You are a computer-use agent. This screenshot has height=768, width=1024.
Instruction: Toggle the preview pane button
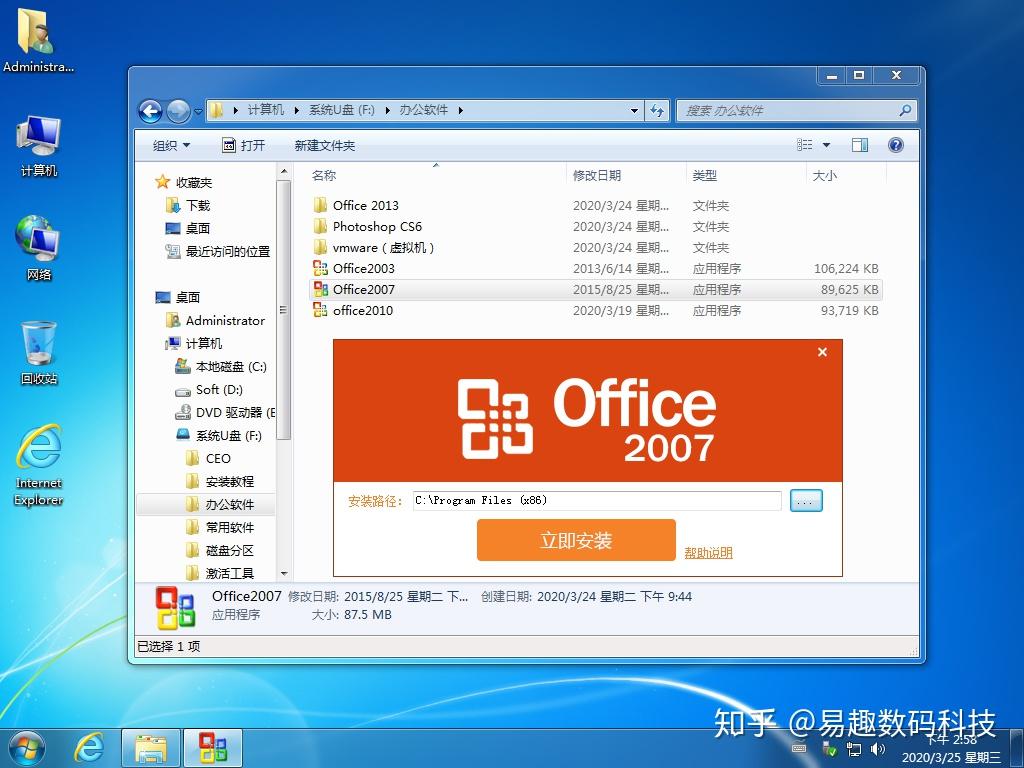tap(859, 145)
